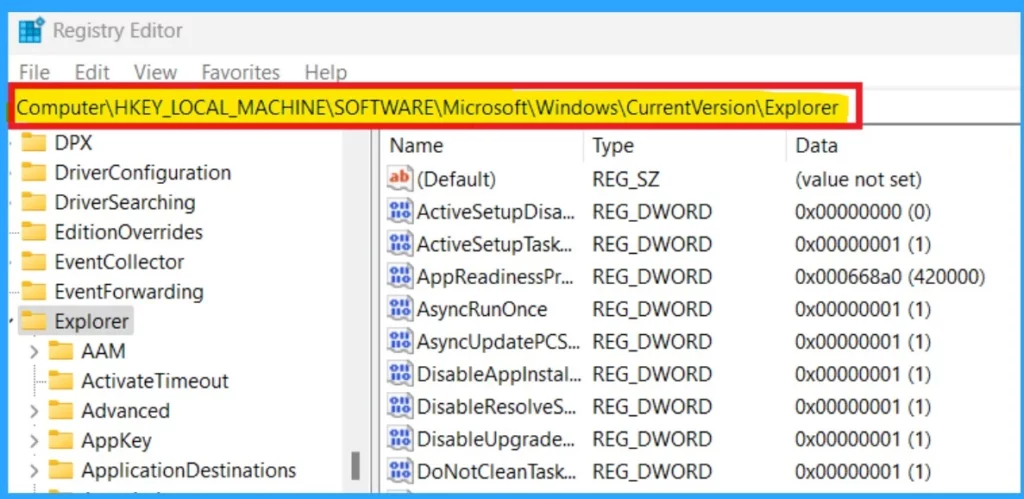The image size is (1024, 499).
Task: Select the DoNotCleanTask... value name
Action: coord(497,472)
